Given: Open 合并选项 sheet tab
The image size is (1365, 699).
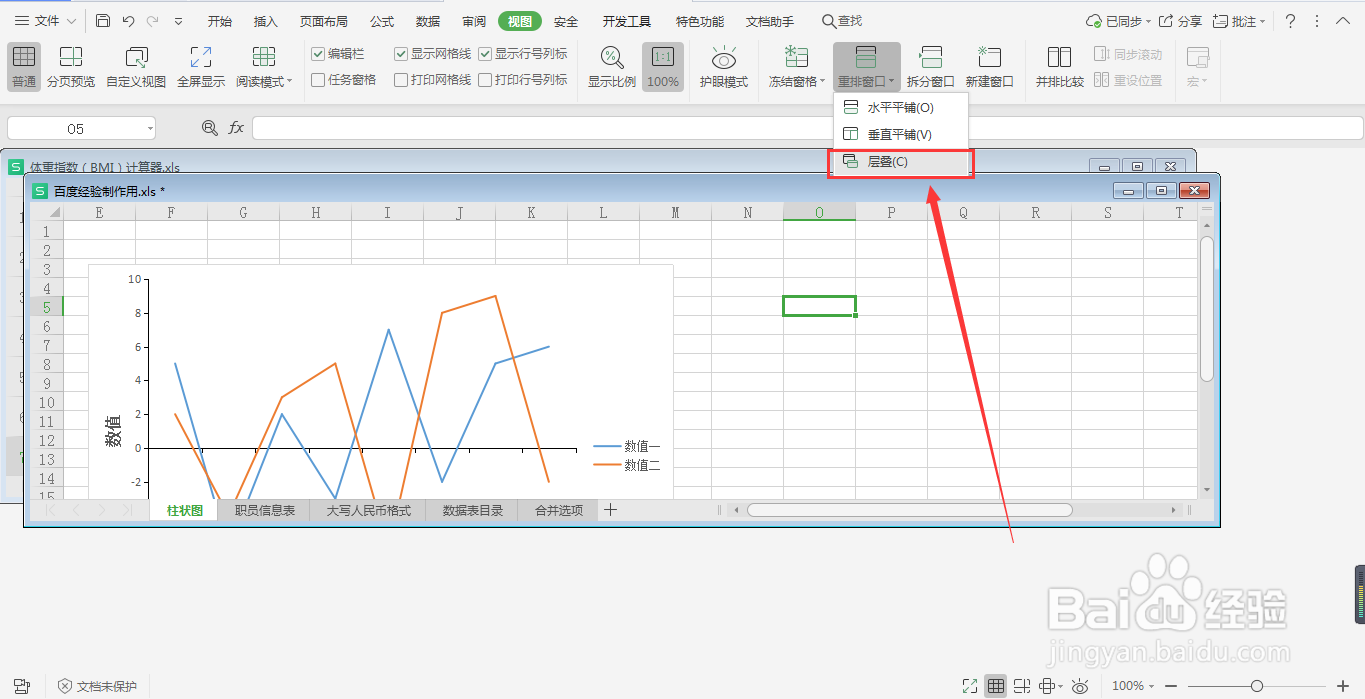Looking at the screenshot, I should coord(559,510).
